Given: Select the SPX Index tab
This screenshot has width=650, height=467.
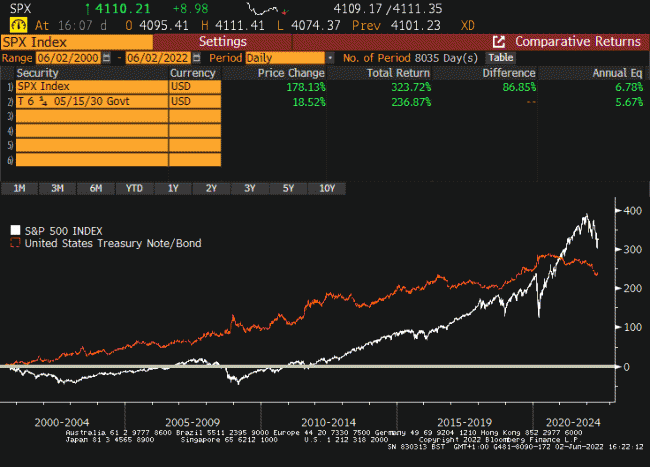Looking at the screenshot, I should [77, 42].
